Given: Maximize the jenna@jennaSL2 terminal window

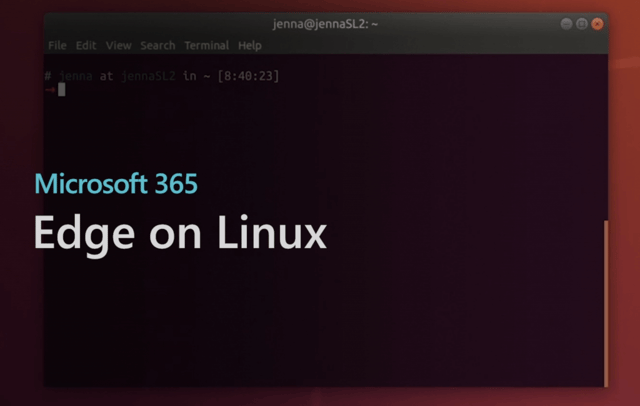Looking at the screenshot, I should [582, 24].
